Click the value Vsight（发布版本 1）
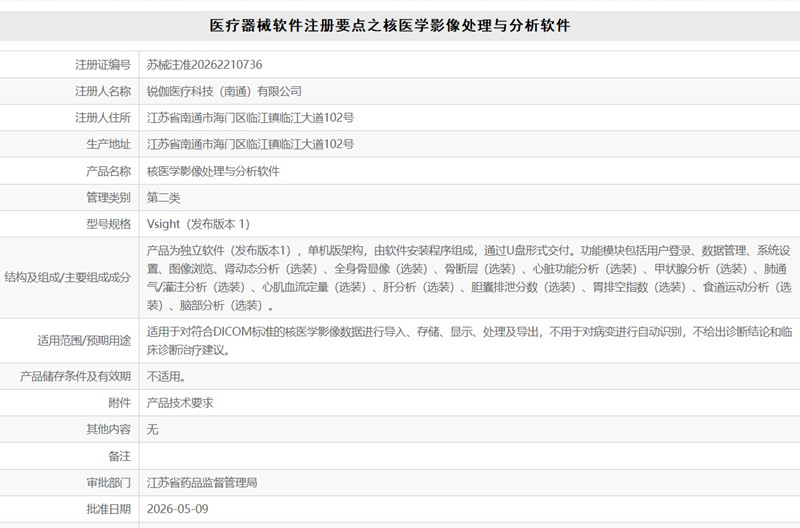 coord(198,224)
